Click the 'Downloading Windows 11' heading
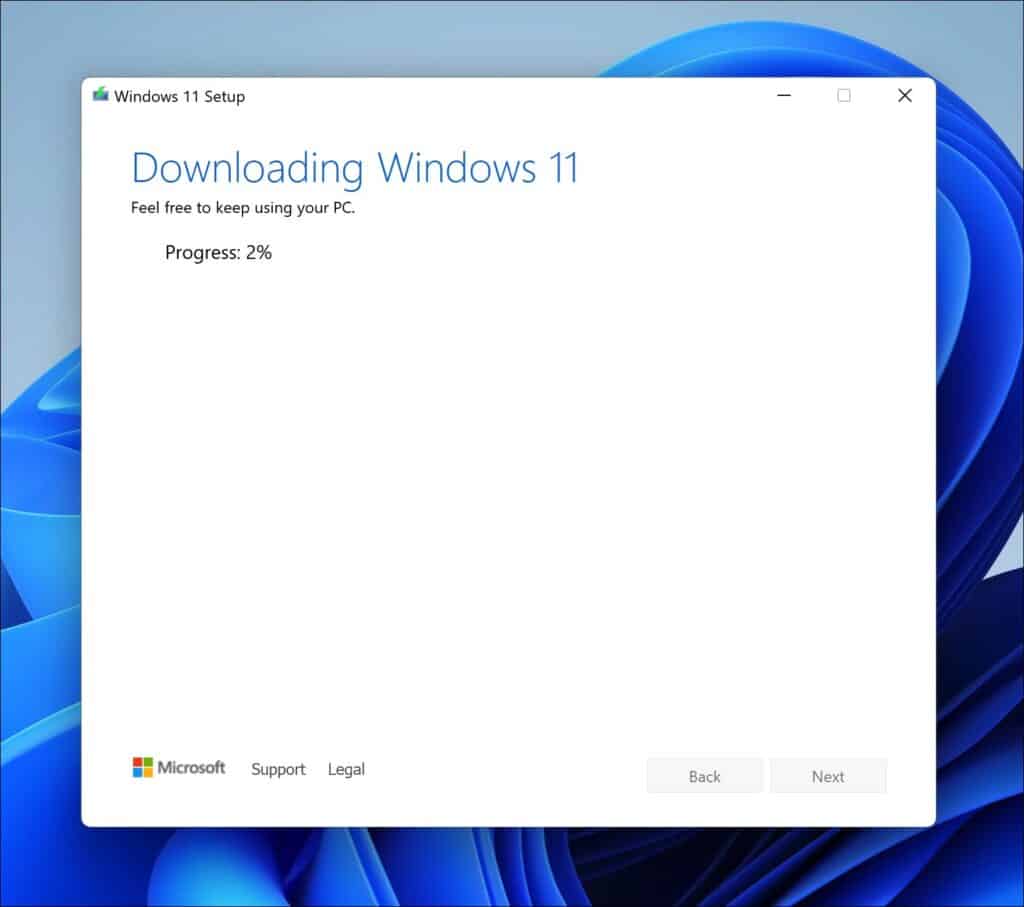1024x907 pixels. coord(355,168)
